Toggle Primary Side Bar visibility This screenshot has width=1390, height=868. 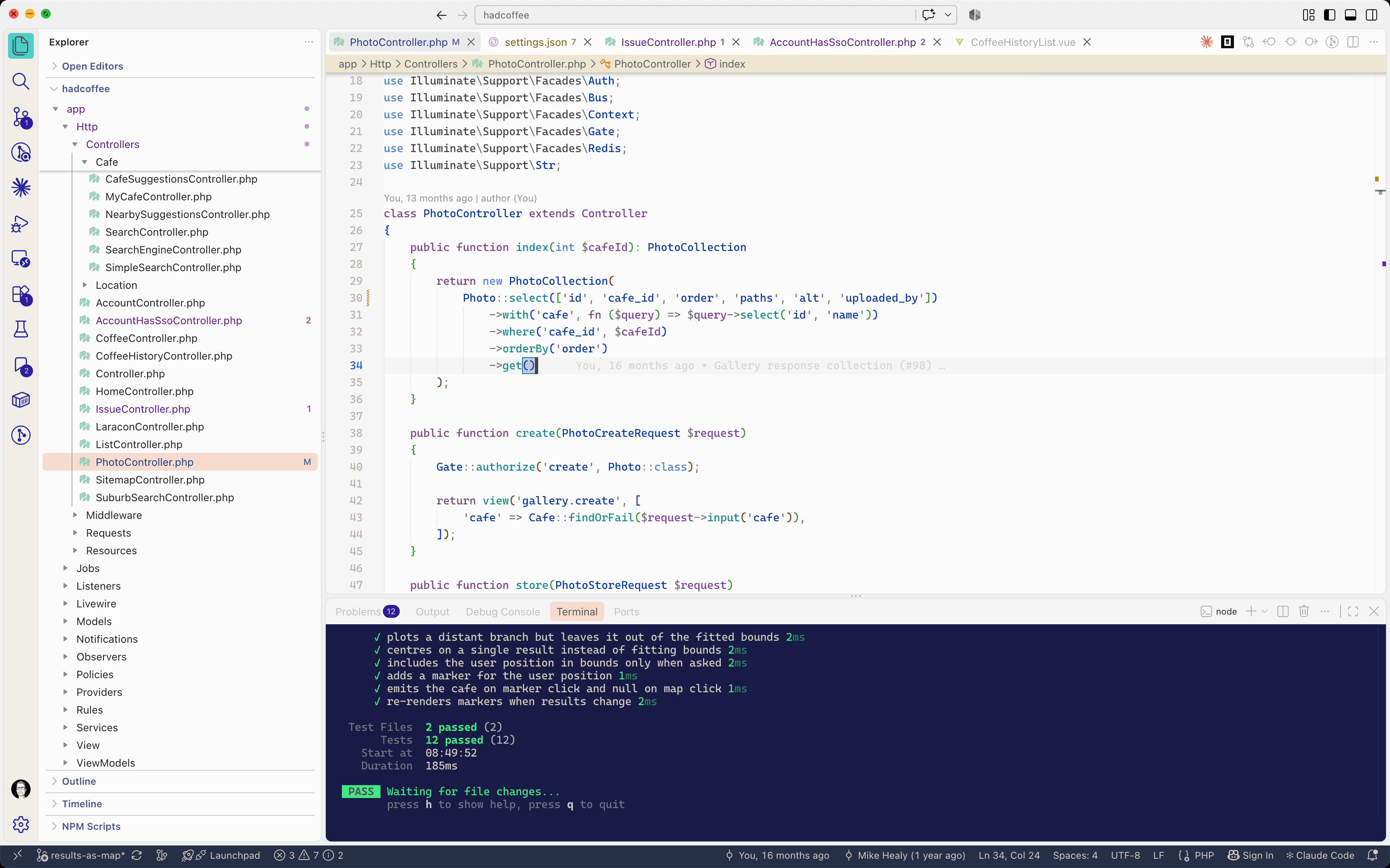(1330, 15)
